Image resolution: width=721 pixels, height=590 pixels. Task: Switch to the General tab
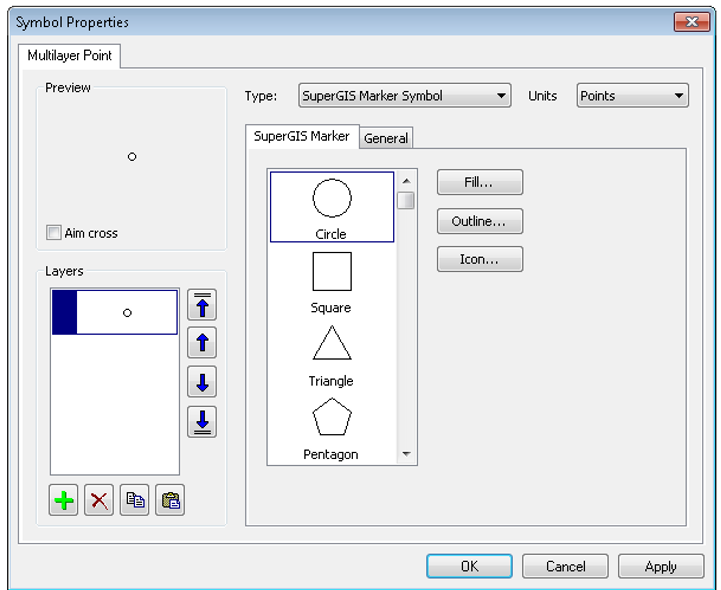point(386,138)
